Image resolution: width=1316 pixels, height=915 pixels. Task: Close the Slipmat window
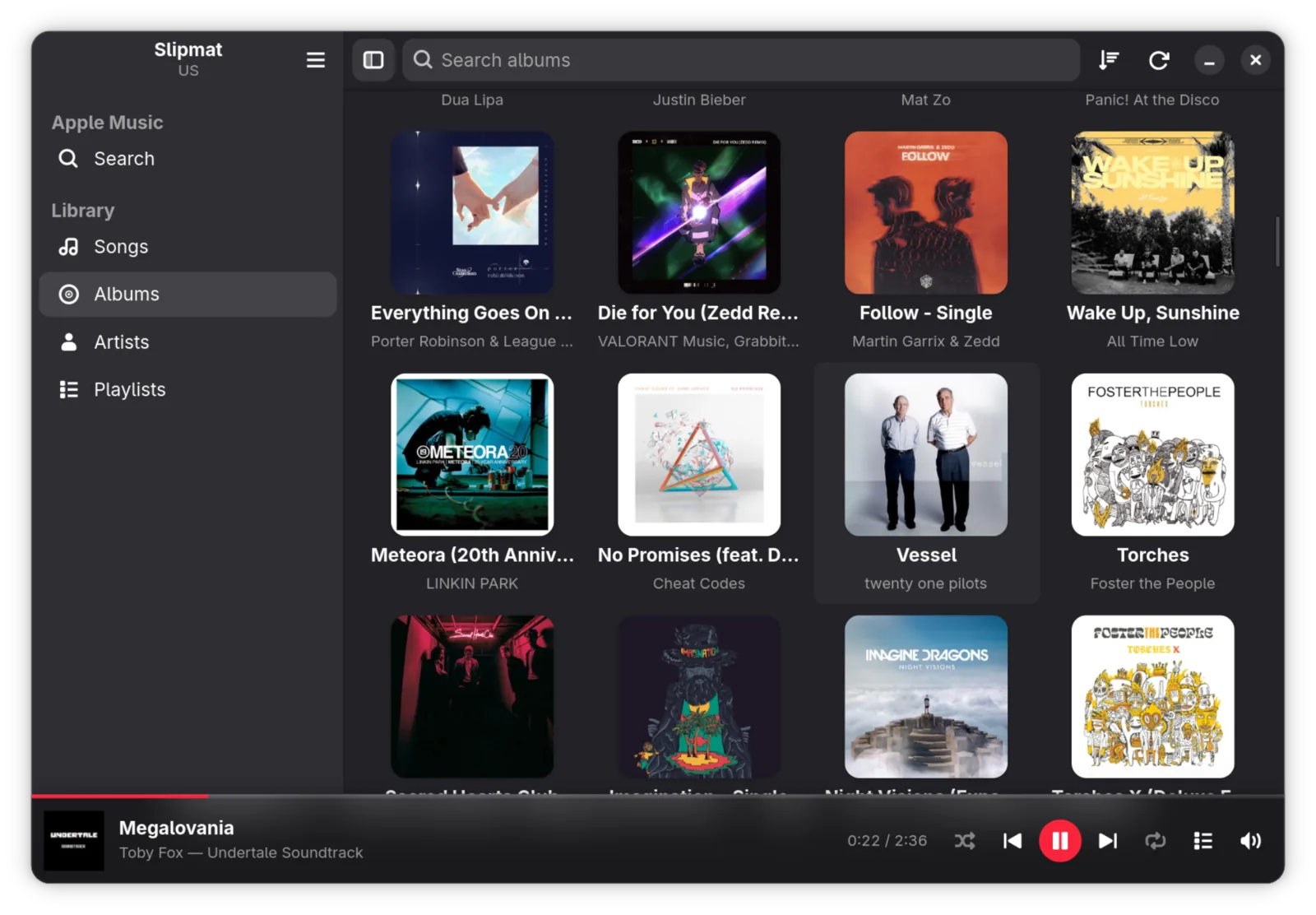[x=1255, y=60]
